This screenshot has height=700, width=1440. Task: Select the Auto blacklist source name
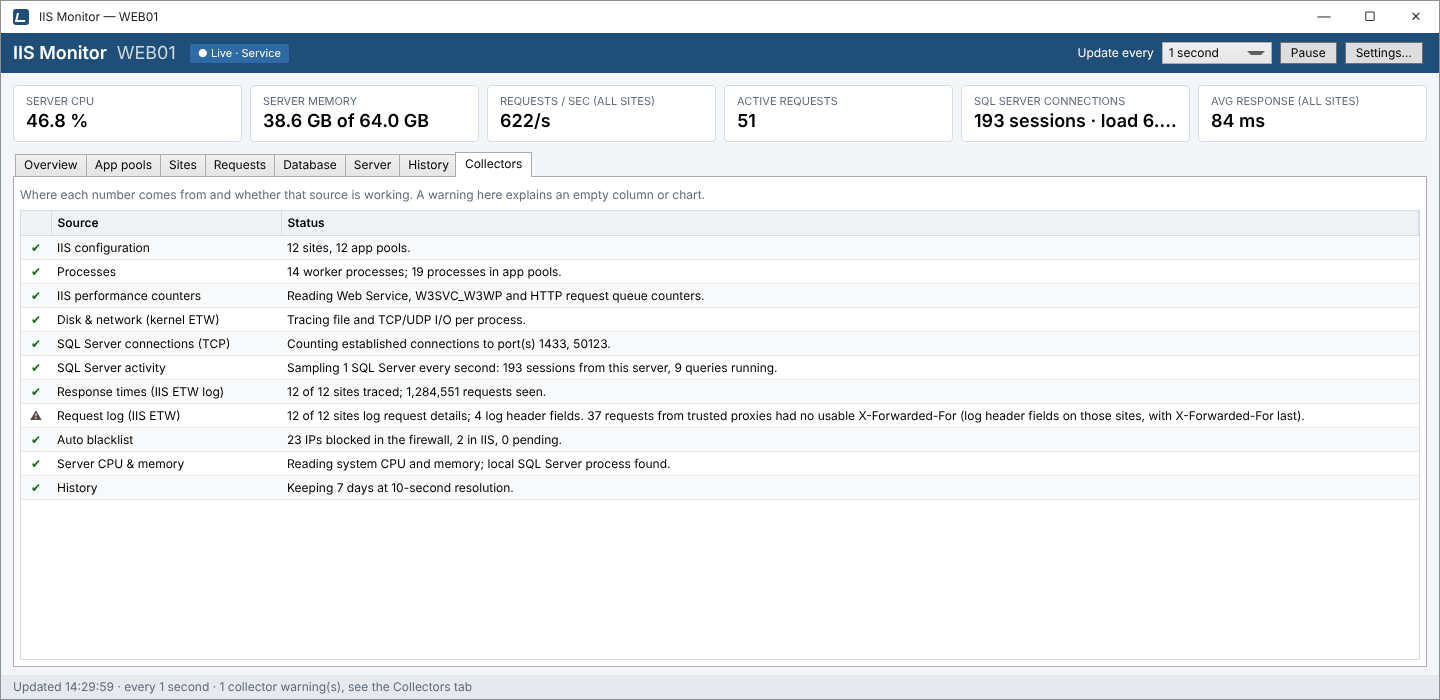pos(95,440)
